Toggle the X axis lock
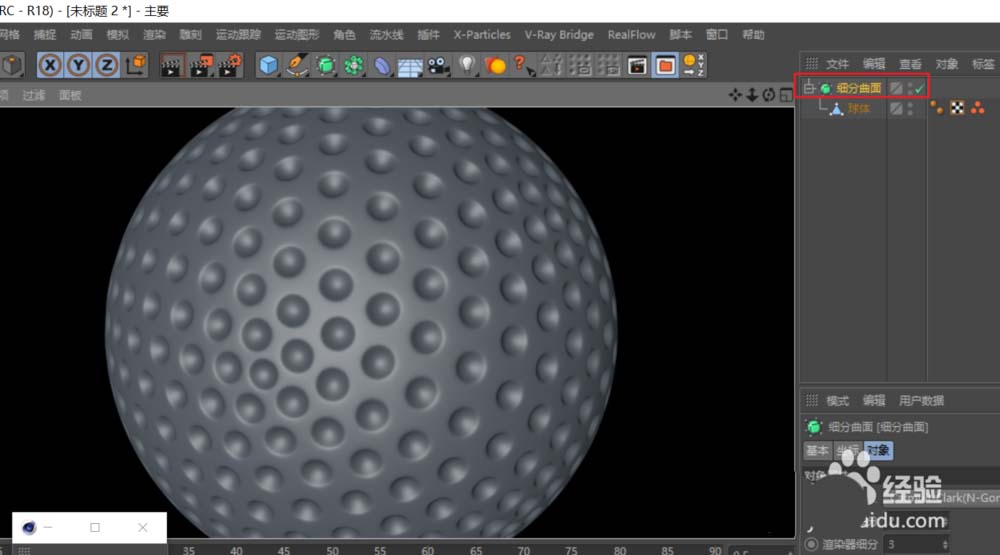Viewport: 1000px width, 555px height. (x=50, y=66)
